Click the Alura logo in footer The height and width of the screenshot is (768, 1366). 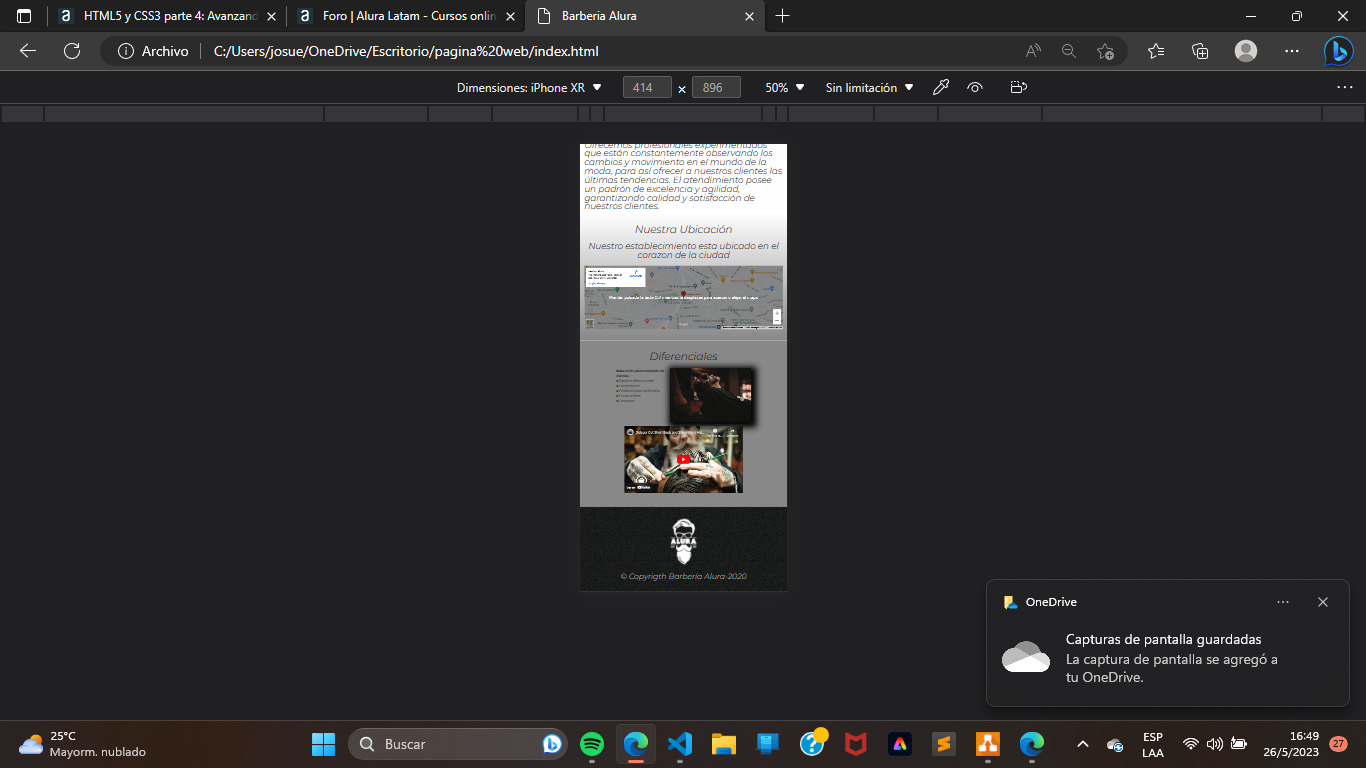[683, 541]
